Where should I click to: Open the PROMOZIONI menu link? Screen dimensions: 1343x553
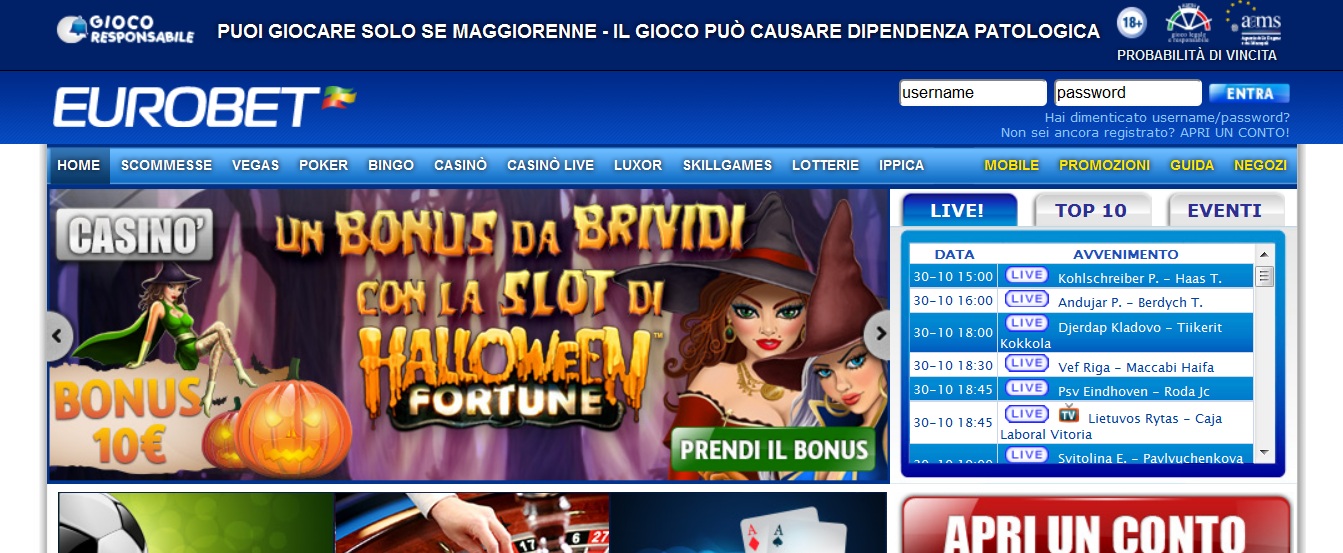[1104, 165]
